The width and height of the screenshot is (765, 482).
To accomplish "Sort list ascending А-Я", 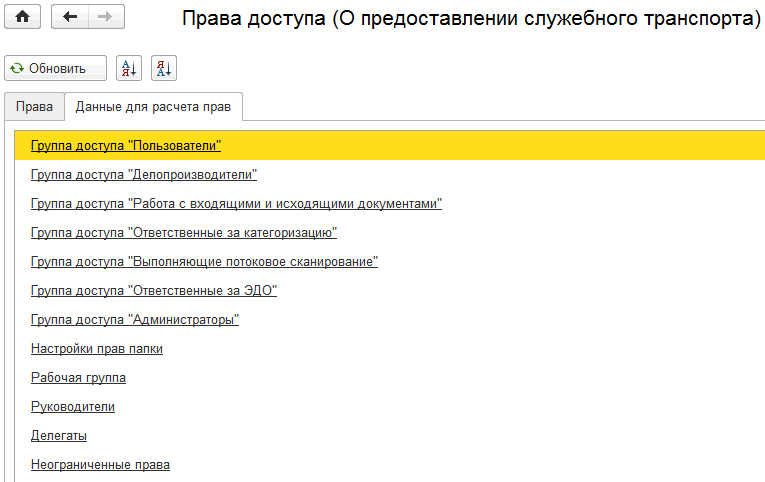I will point(129,68).
